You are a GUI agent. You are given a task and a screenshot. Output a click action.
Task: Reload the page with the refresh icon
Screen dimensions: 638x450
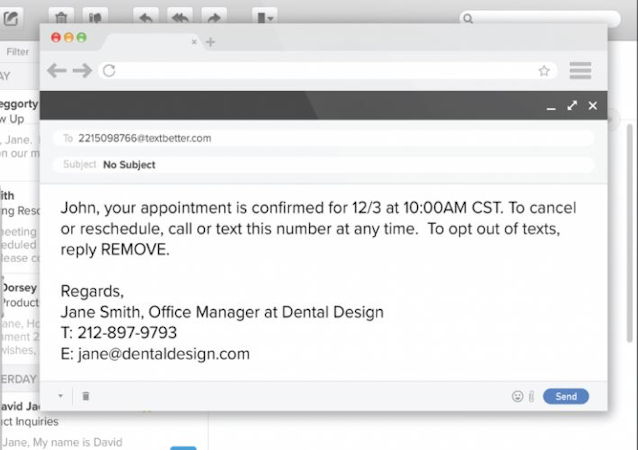pos(109,71)
